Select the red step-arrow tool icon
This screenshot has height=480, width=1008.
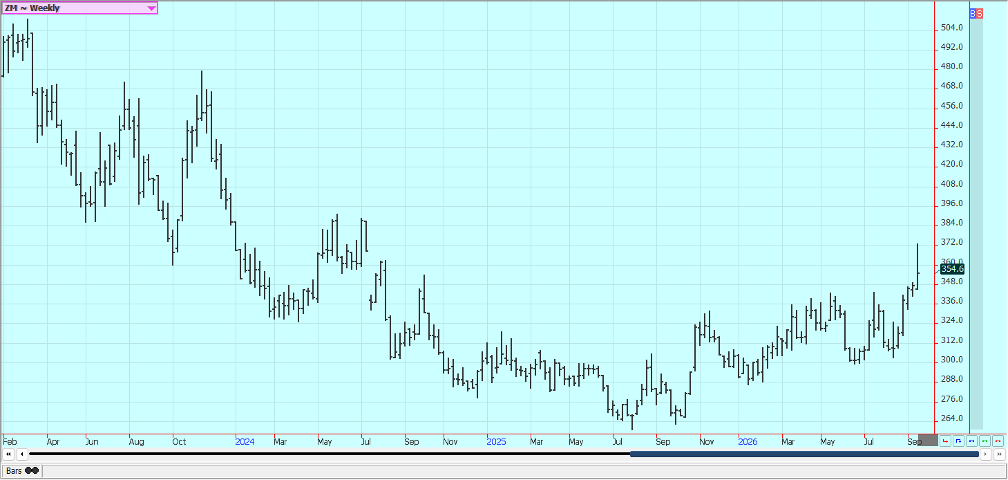click(x=946, y=441)
